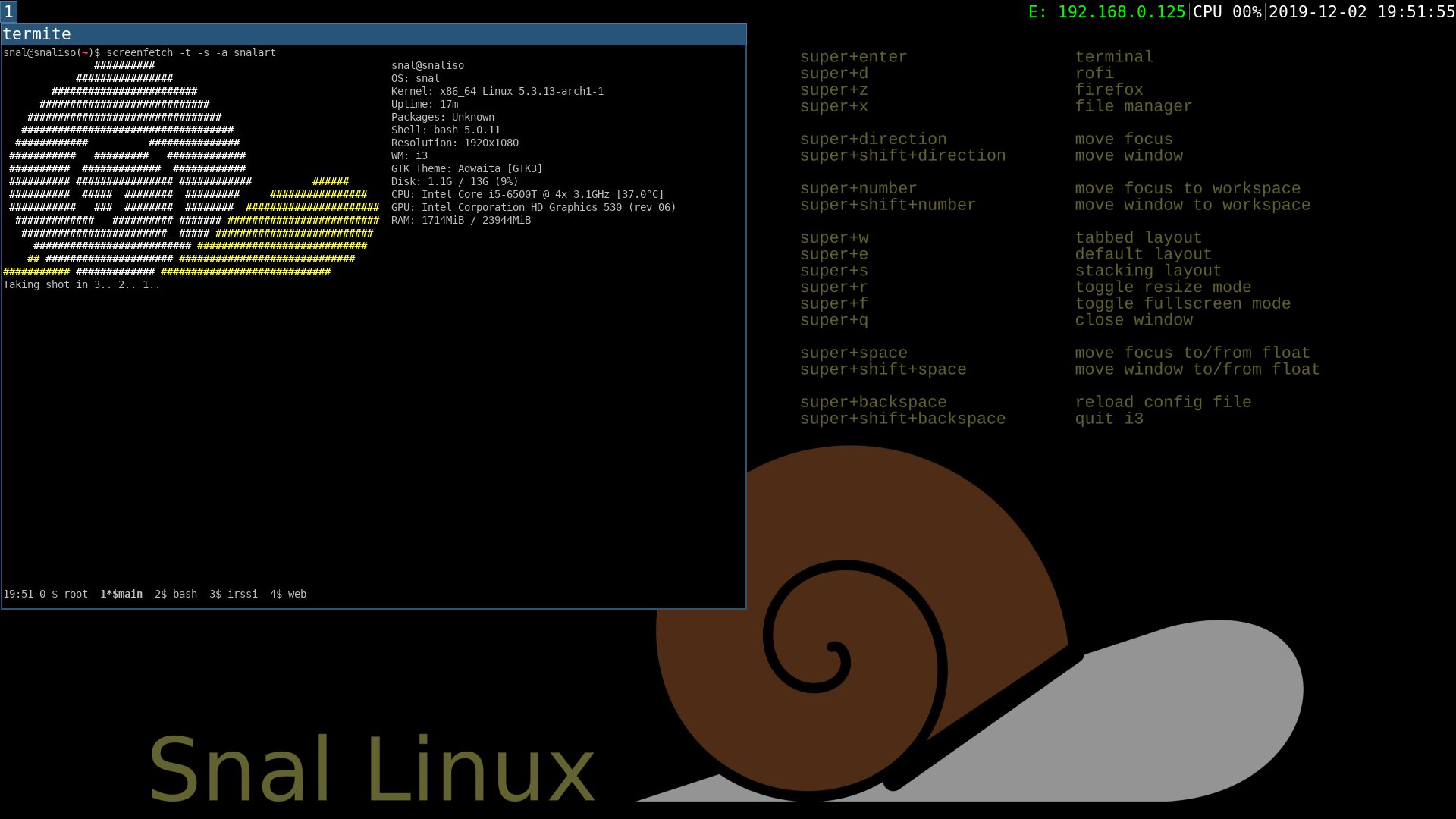The width and height of the screenshot is (1456, 819).
Task: Click the 'file manager' label on the wallpaper
Action: (1133, 106)
